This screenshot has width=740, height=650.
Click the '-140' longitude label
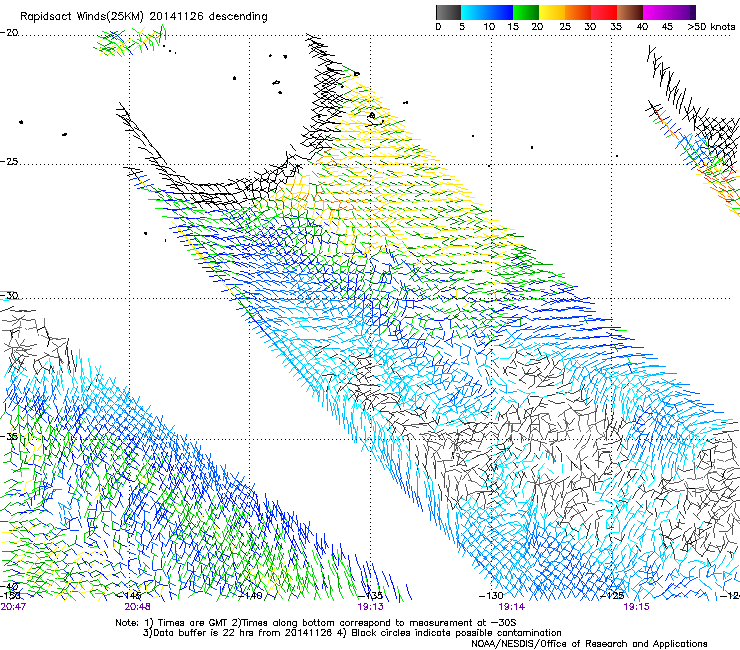pos(250,596)
